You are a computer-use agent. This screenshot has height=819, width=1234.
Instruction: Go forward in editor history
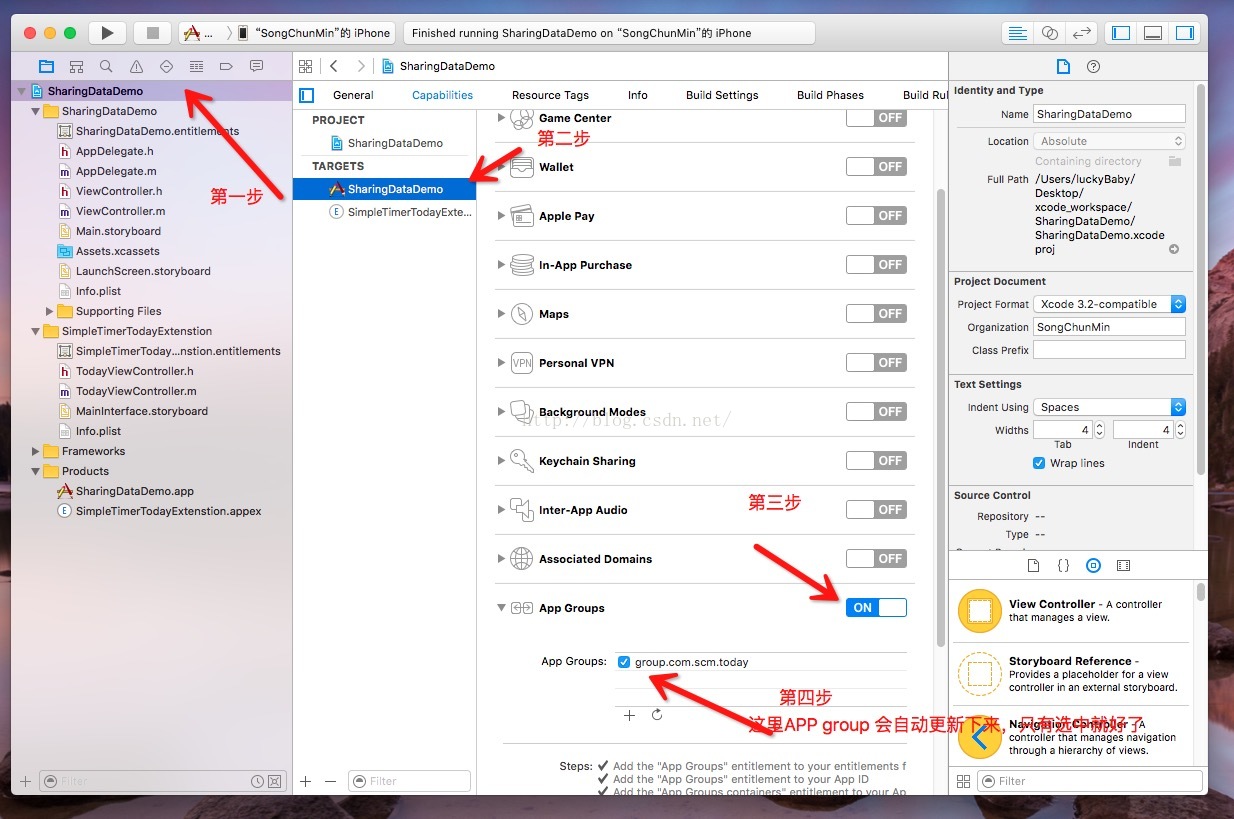361,66
